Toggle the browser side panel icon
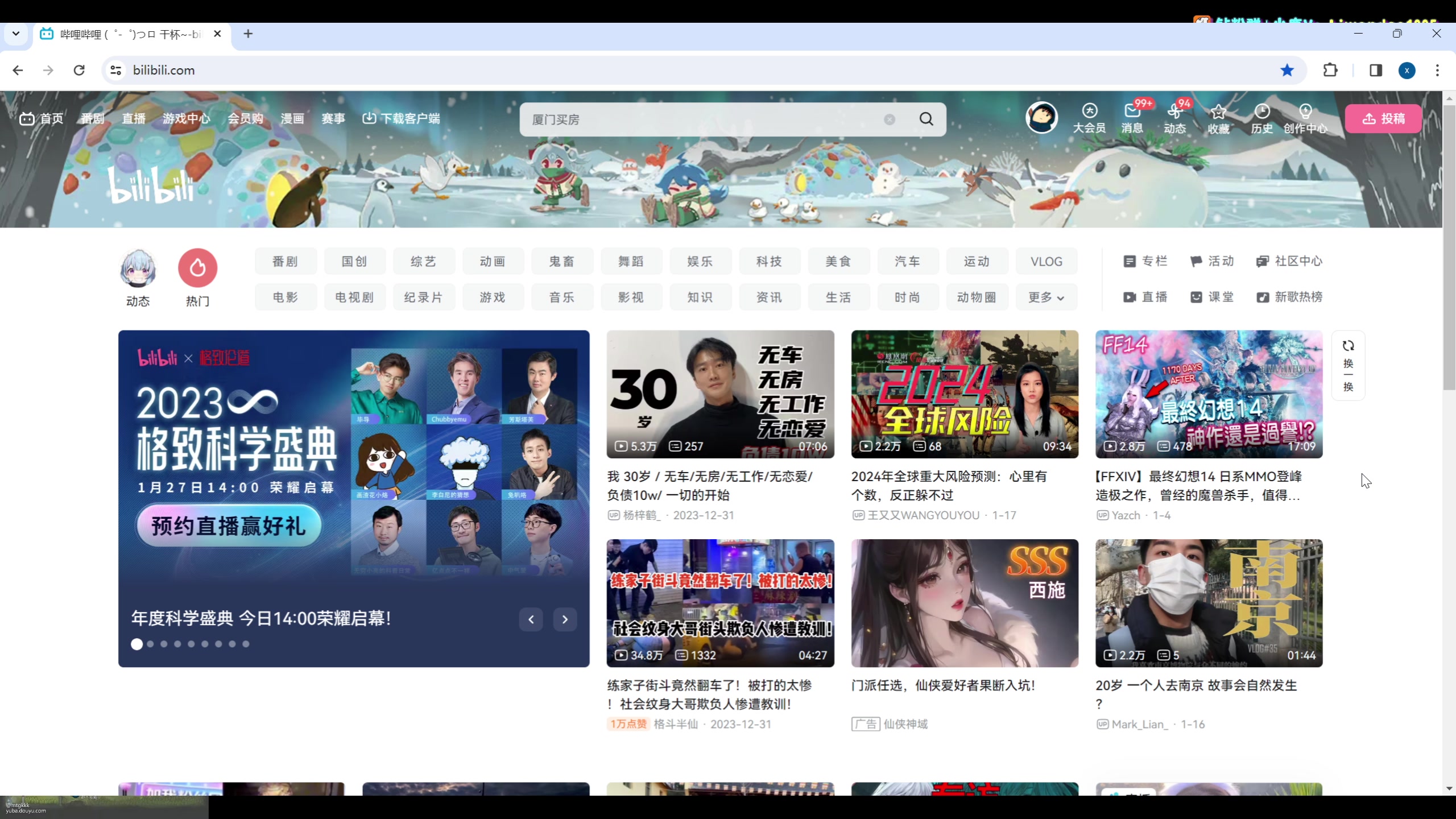 pos(1375,70)
